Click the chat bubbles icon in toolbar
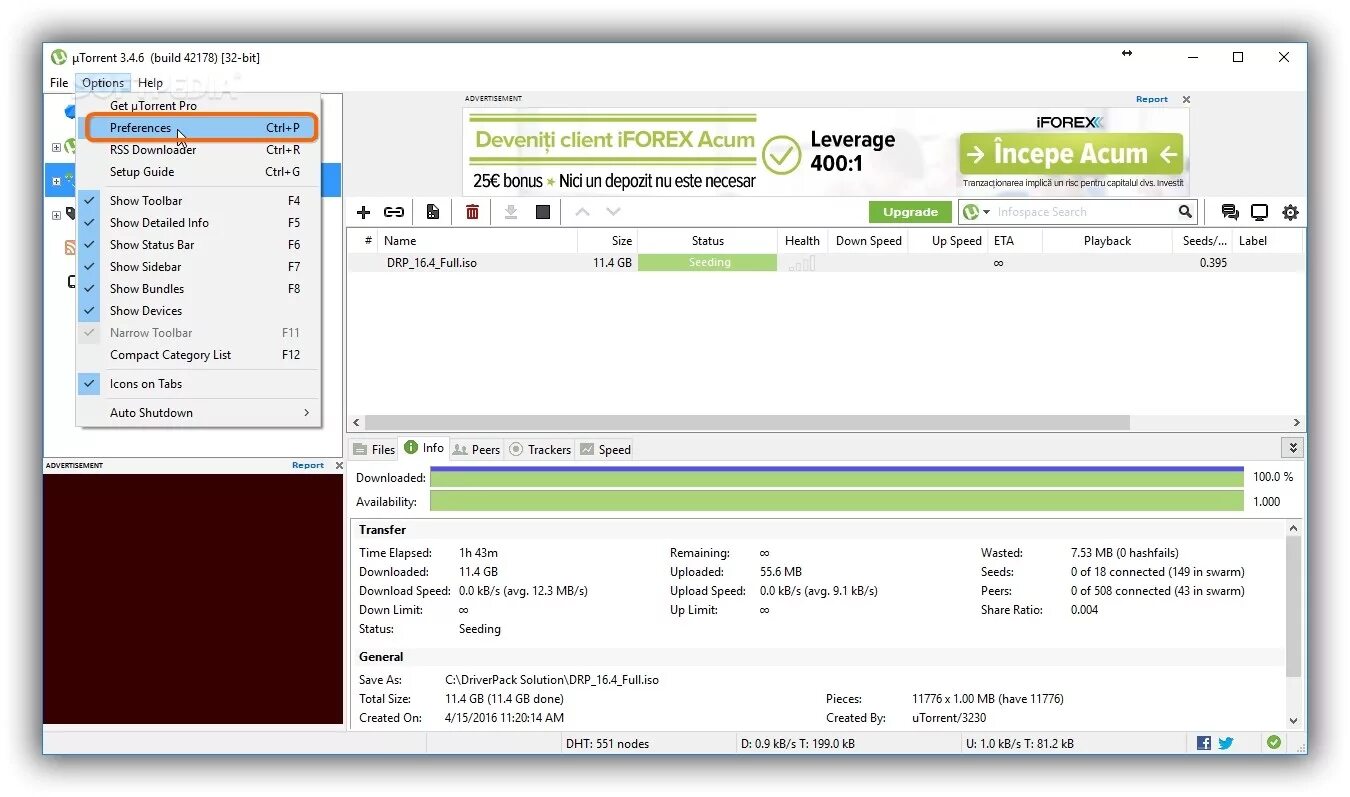This screenshot has width=1350, height=797. [1230, 212]
